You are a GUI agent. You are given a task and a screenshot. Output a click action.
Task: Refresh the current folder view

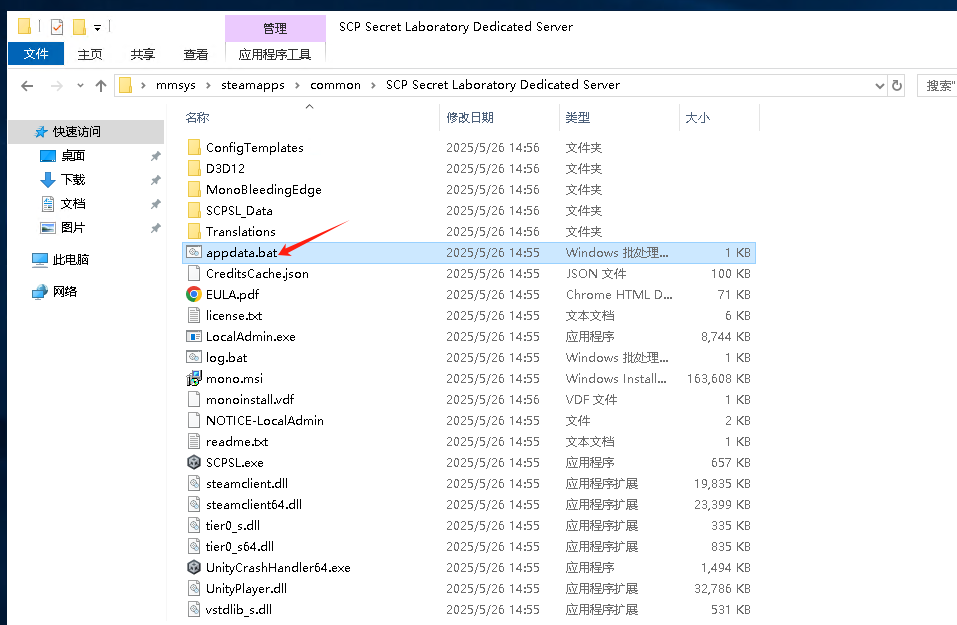coord(897,85)
